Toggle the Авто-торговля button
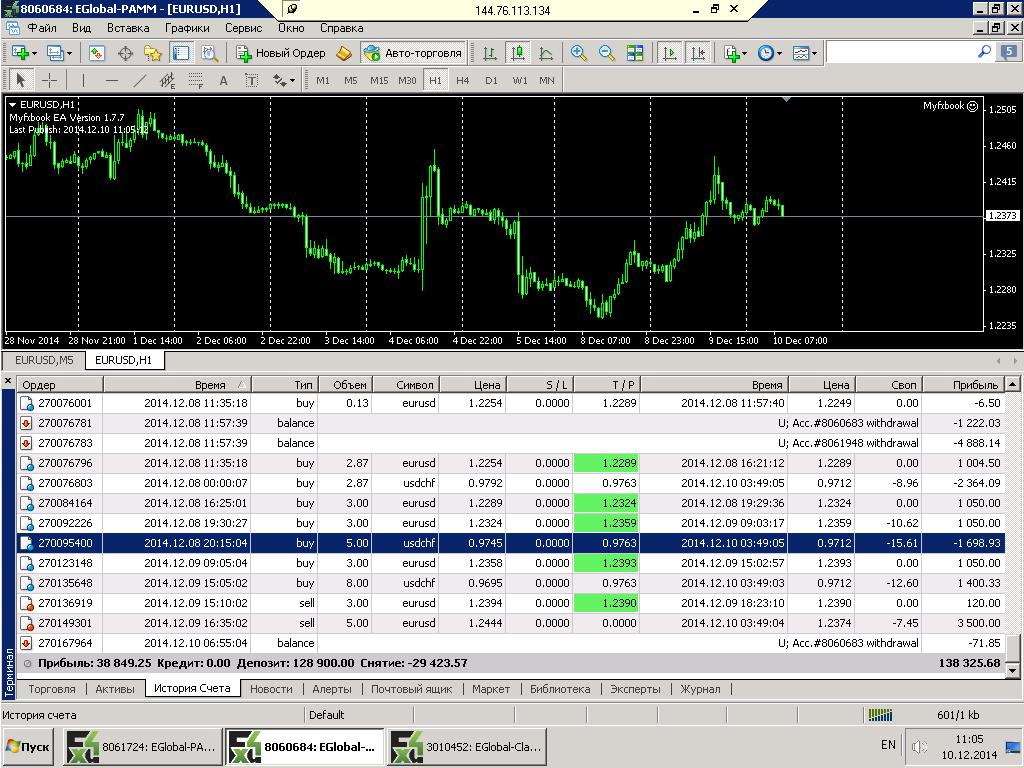Image resolution: width=1024 pixels, height=768 pixels. click(x=413, y=53)
